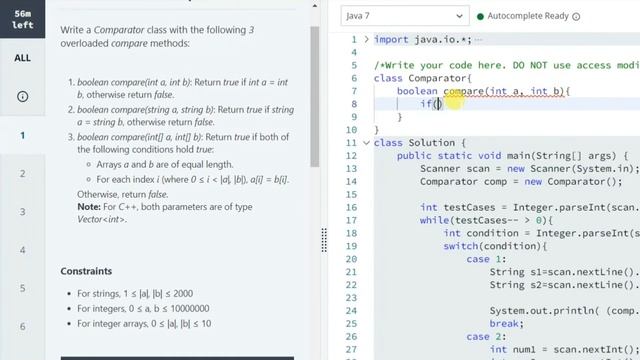Go to question 1 in the sidebar
The image size is (640, 360).
[x=22, y=135]
